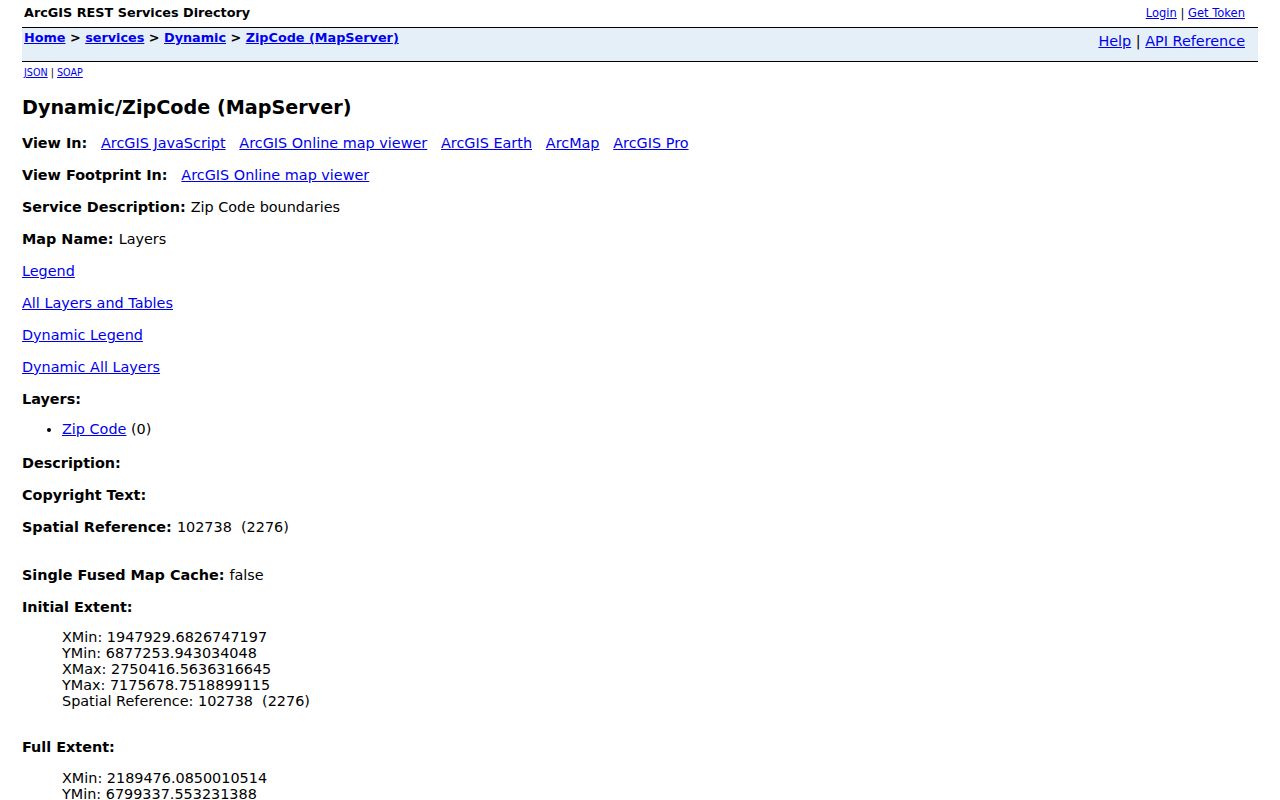Open the Legend link

(x=48, y=271)
